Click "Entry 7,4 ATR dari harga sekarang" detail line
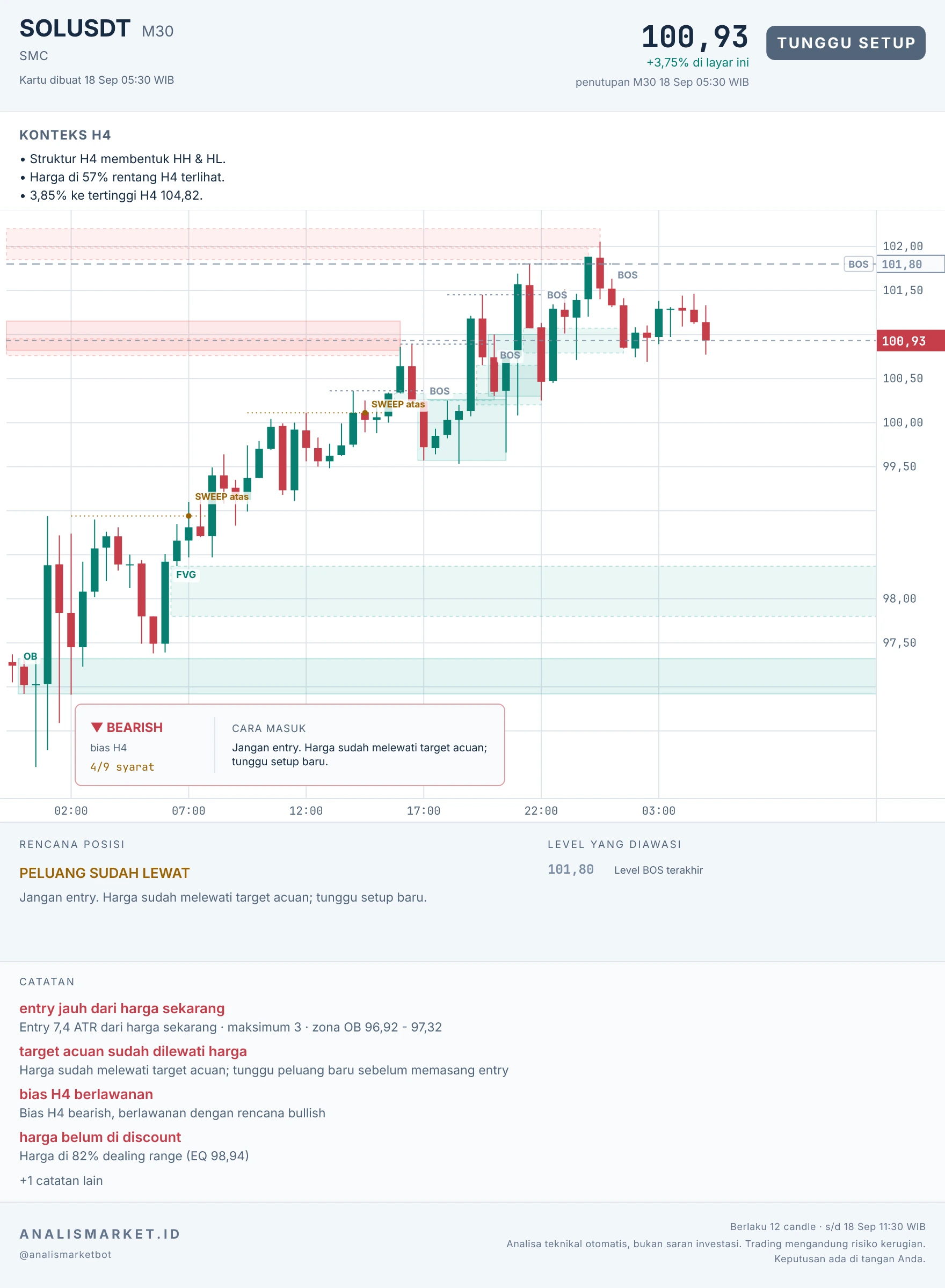The image size is (945, 1288). pos(230,1027)
